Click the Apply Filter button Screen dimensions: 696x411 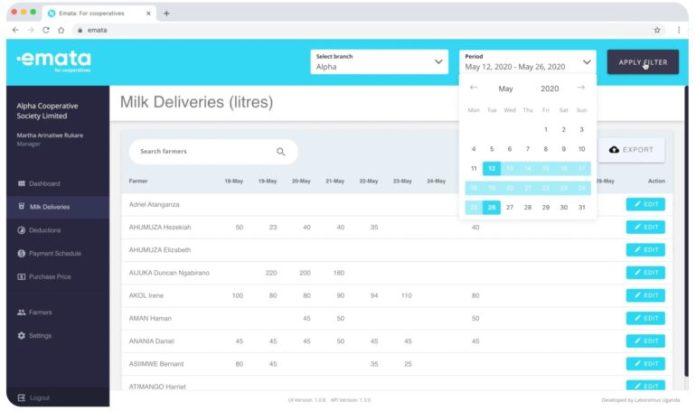click(x=642, y=62)
